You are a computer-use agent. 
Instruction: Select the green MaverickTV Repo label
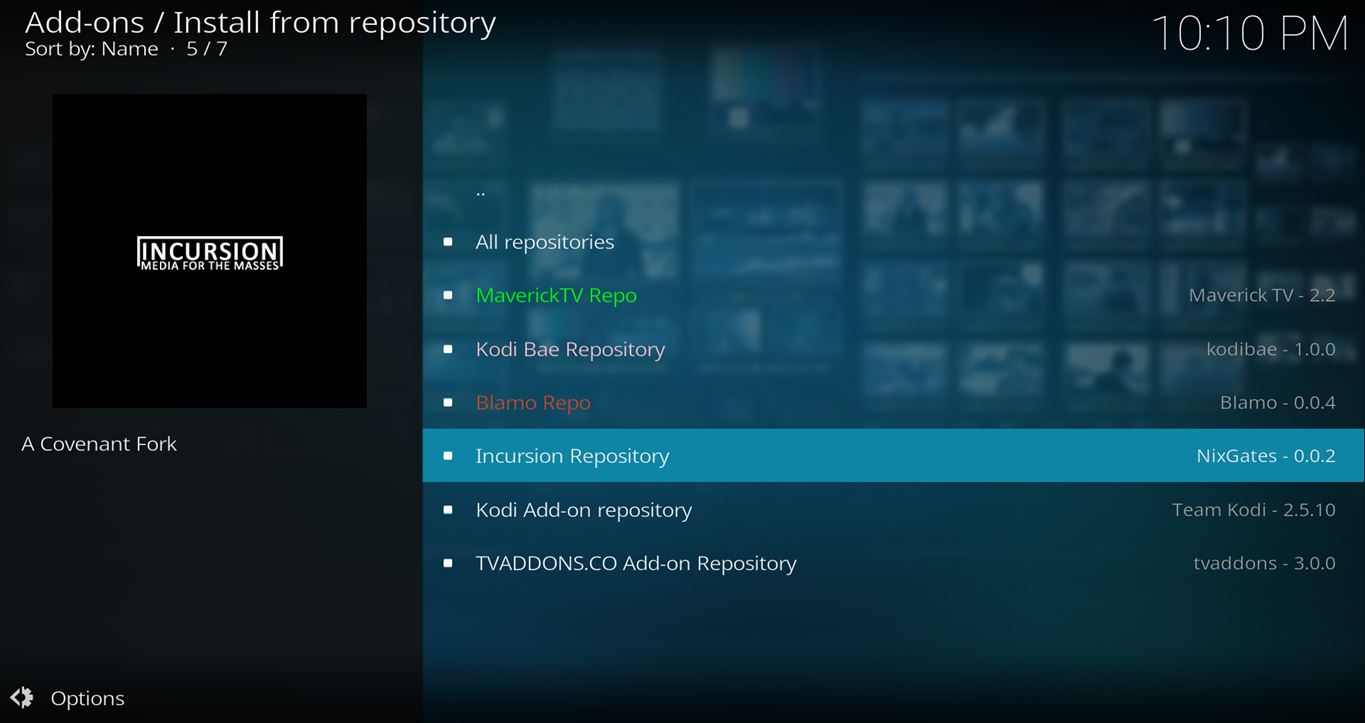556,296
